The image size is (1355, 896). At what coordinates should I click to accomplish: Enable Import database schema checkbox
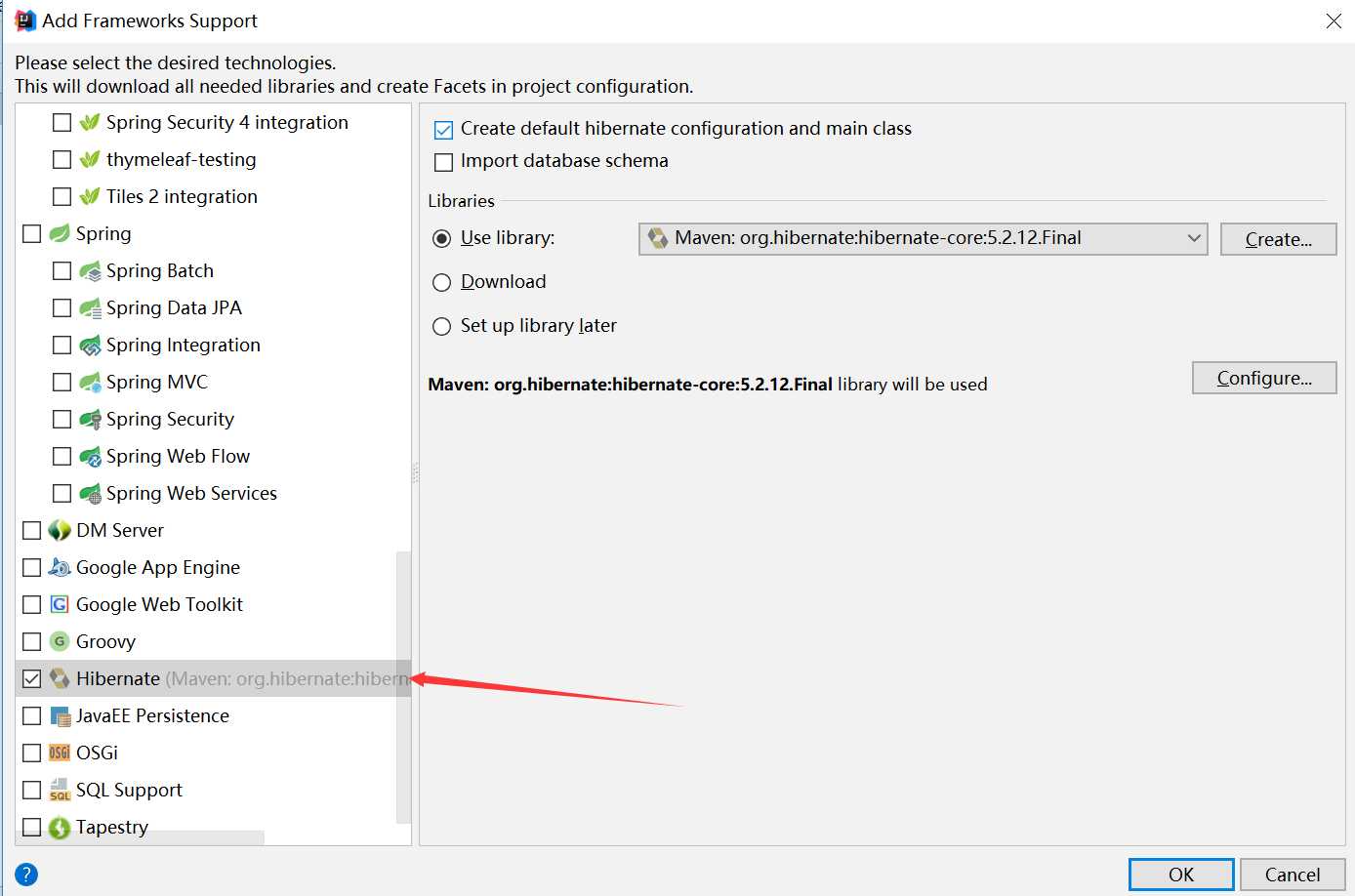click(x=443, y=162)
